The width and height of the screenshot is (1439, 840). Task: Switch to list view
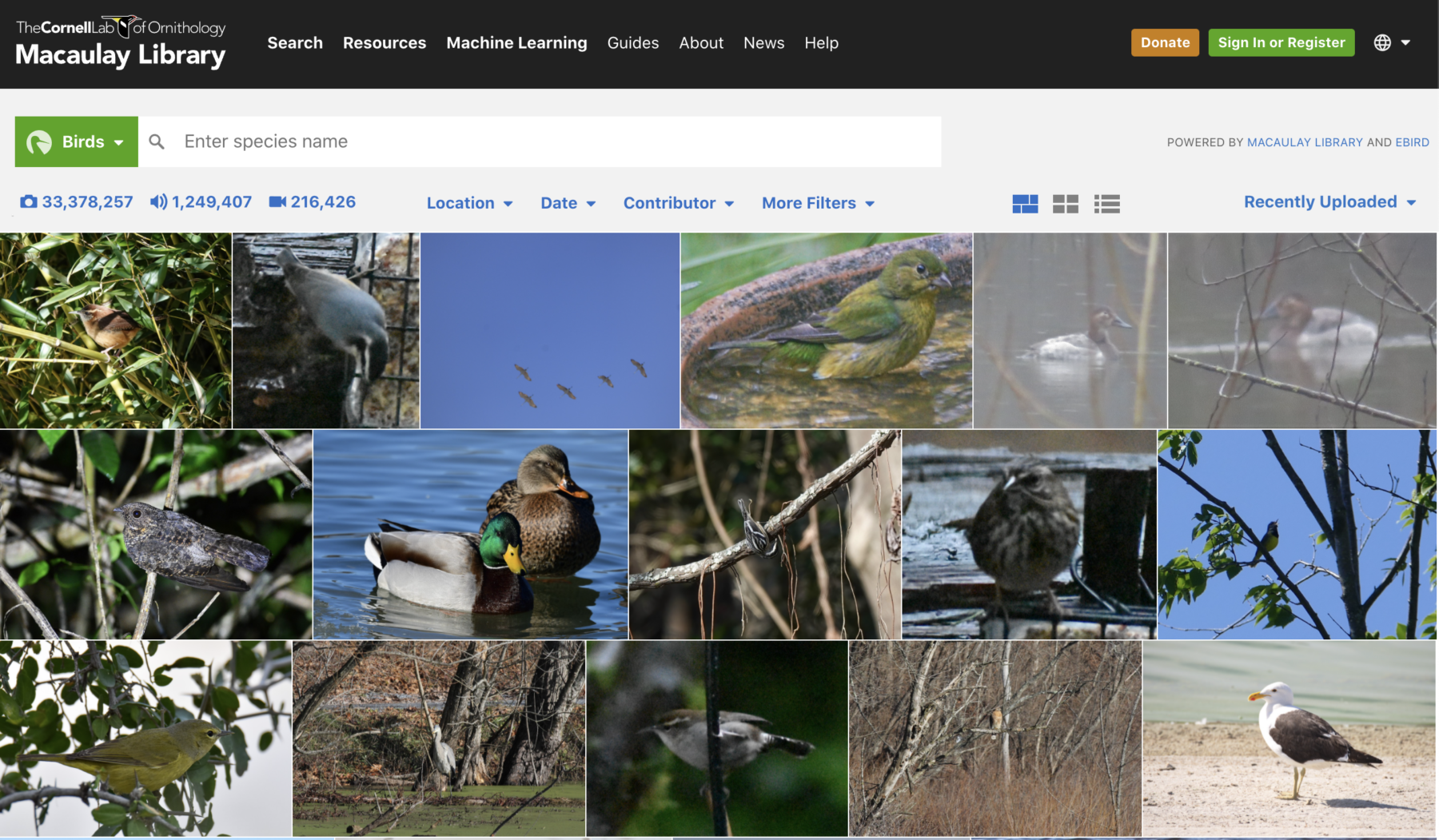[x=1107, y=204]
